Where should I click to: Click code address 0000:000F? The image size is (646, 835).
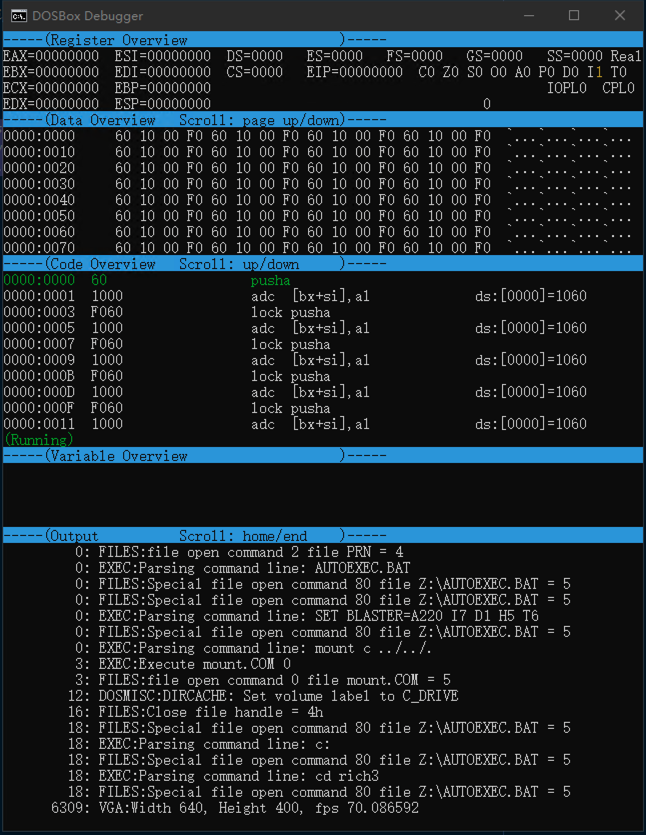click(39, 408)
